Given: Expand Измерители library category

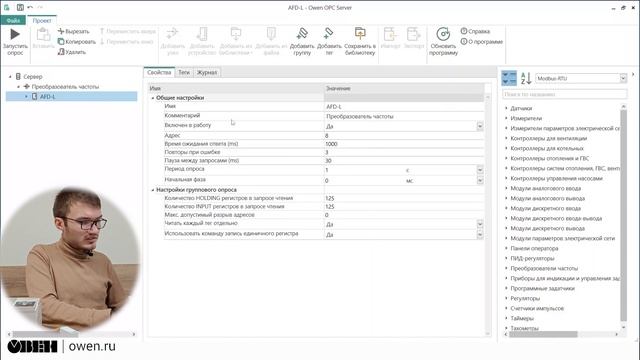Looking at the screenshot, I should tap(506, 118).
